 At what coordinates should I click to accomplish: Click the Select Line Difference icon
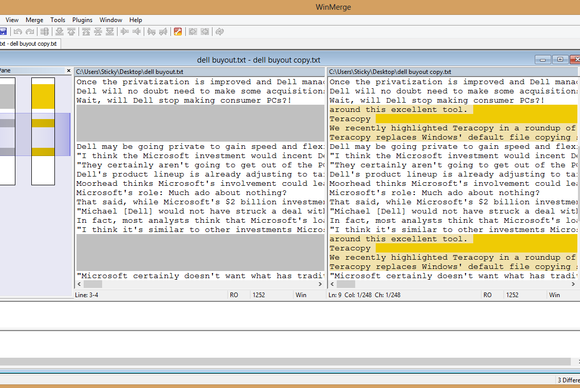click(45, 32)
